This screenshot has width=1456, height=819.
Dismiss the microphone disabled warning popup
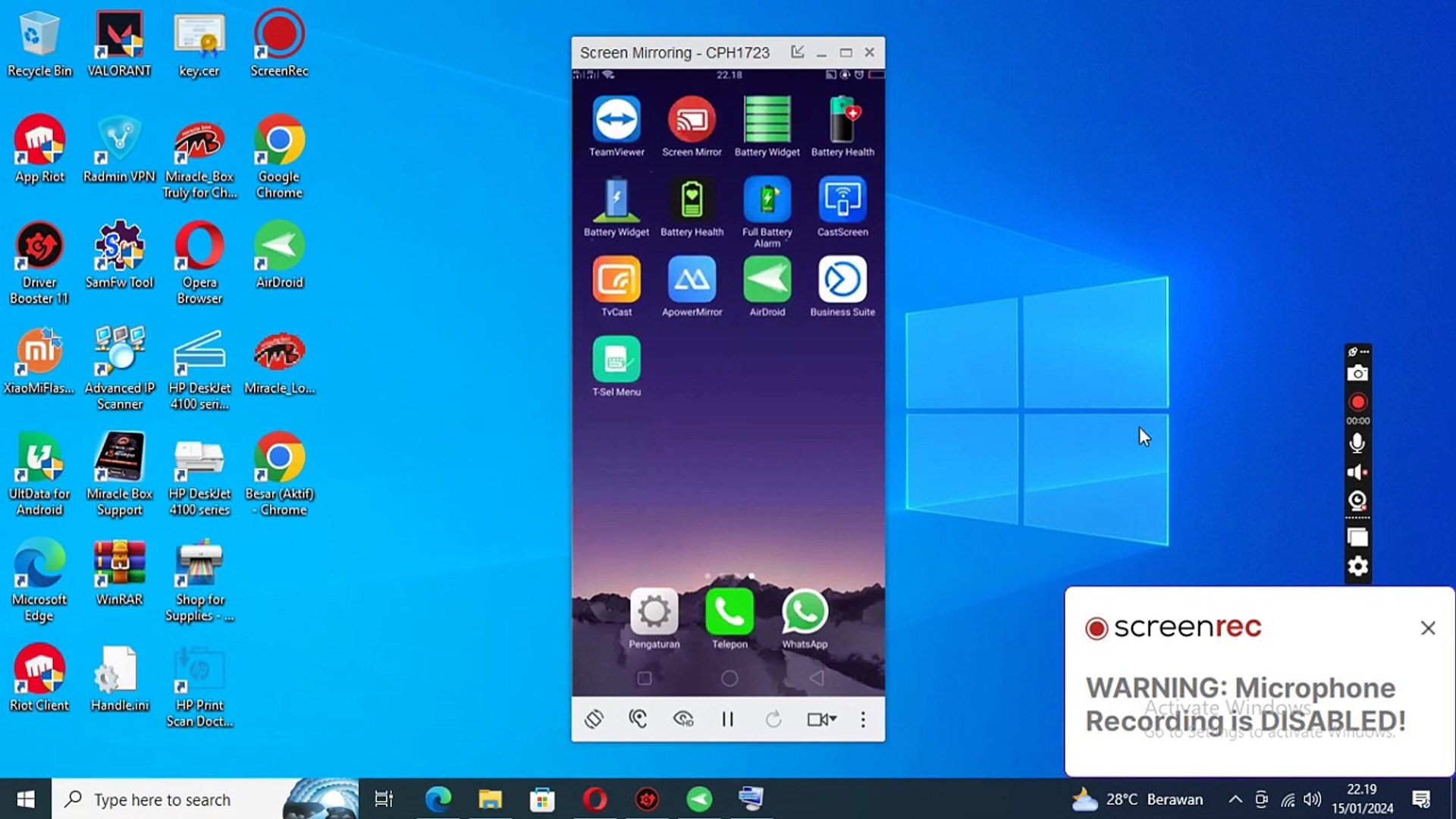point(1429,628)
